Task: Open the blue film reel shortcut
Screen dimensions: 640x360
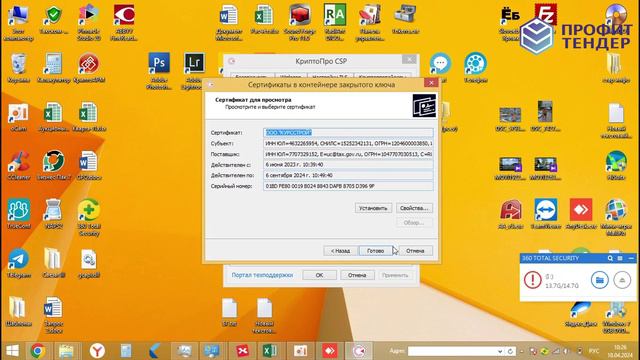Action: (475, 68)
